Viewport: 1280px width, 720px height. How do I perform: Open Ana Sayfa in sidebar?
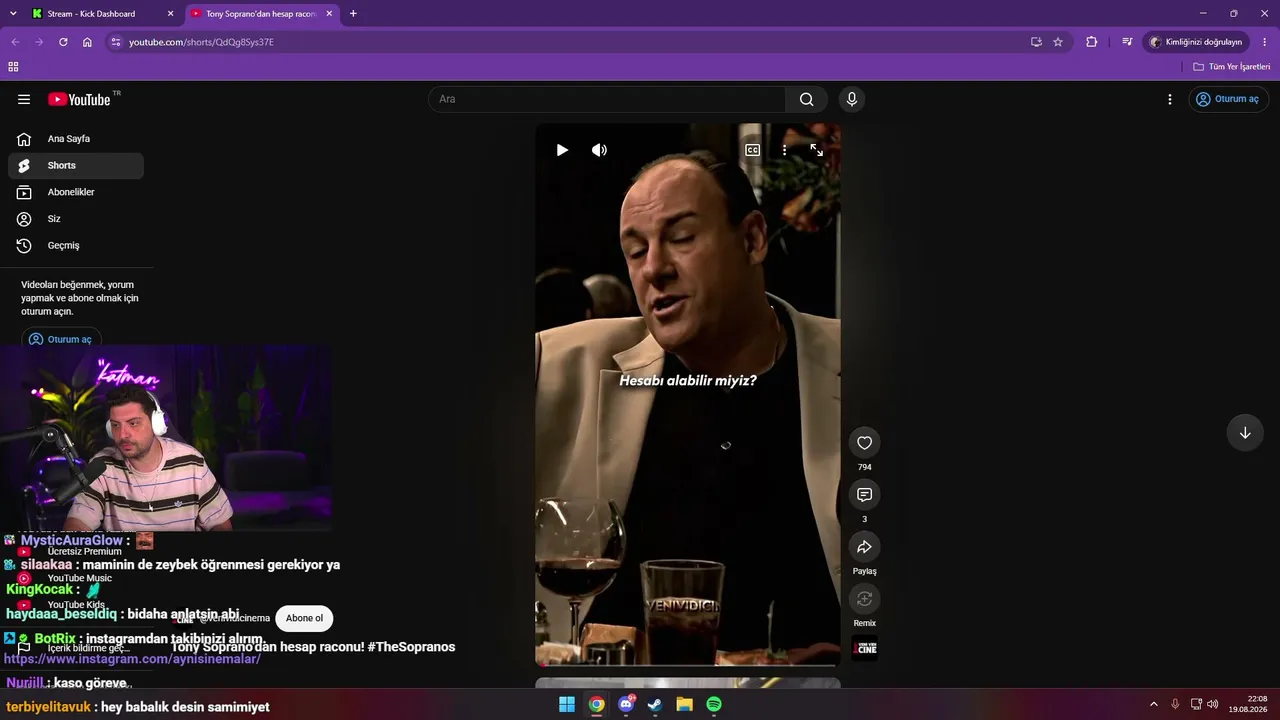(76, 139)
